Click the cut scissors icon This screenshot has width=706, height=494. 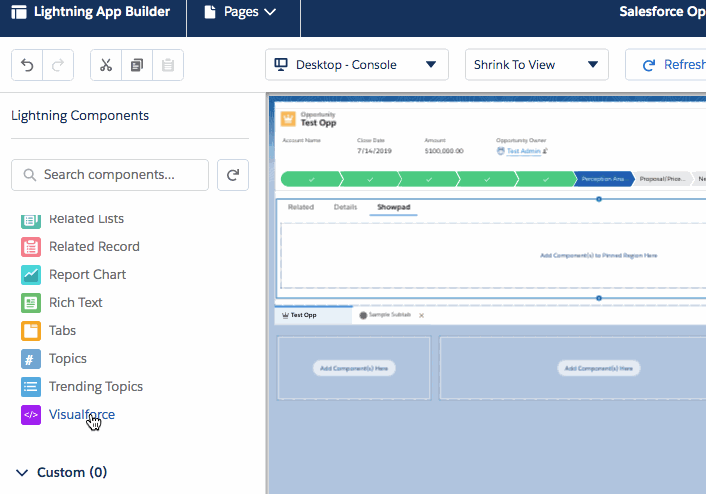tap(106, 65)
